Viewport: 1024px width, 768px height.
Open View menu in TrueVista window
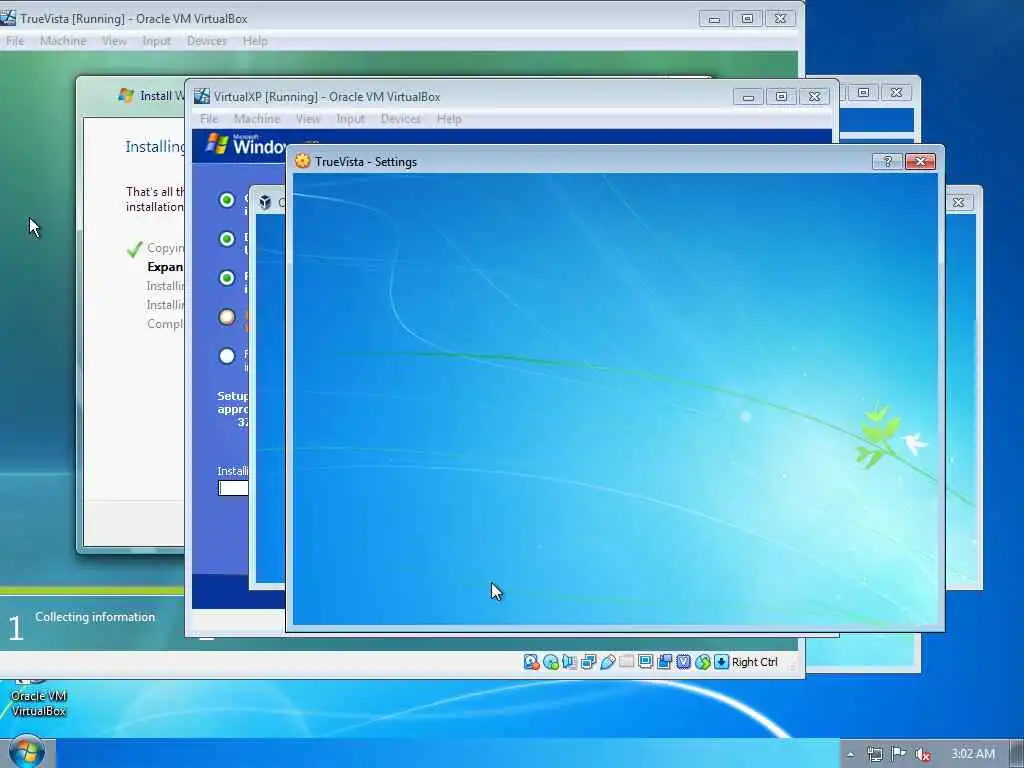point(114,40)
